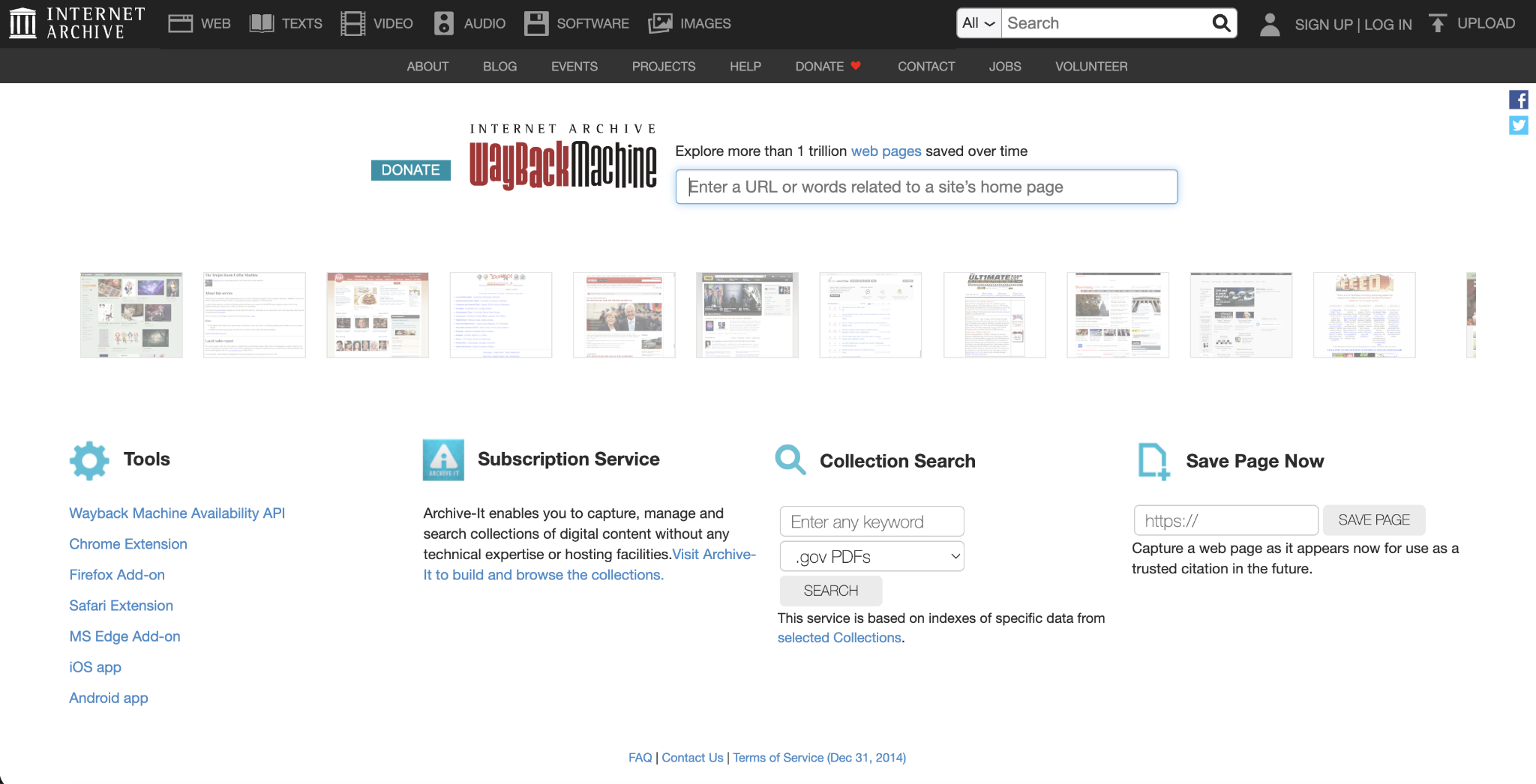Click the Tools gear icon
This screenshot has width=1536, height=784.
coord(89,460)
